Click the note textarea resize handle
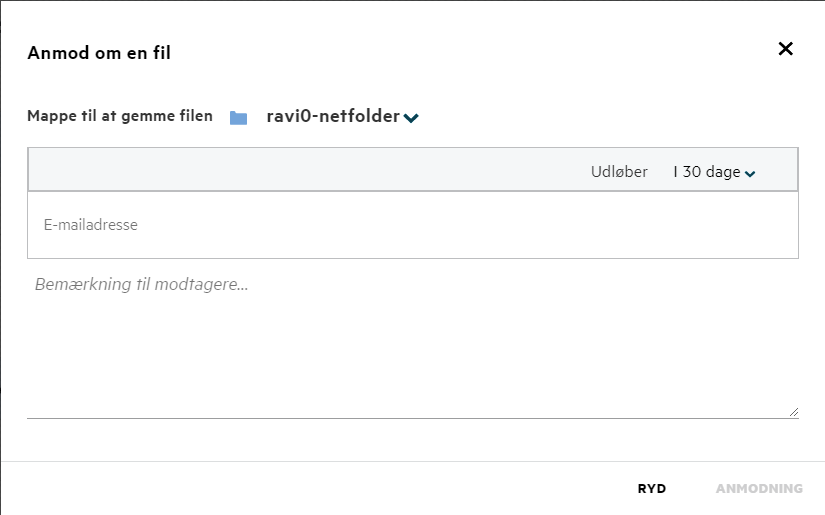The image size is (825, 515). (794, 412)
